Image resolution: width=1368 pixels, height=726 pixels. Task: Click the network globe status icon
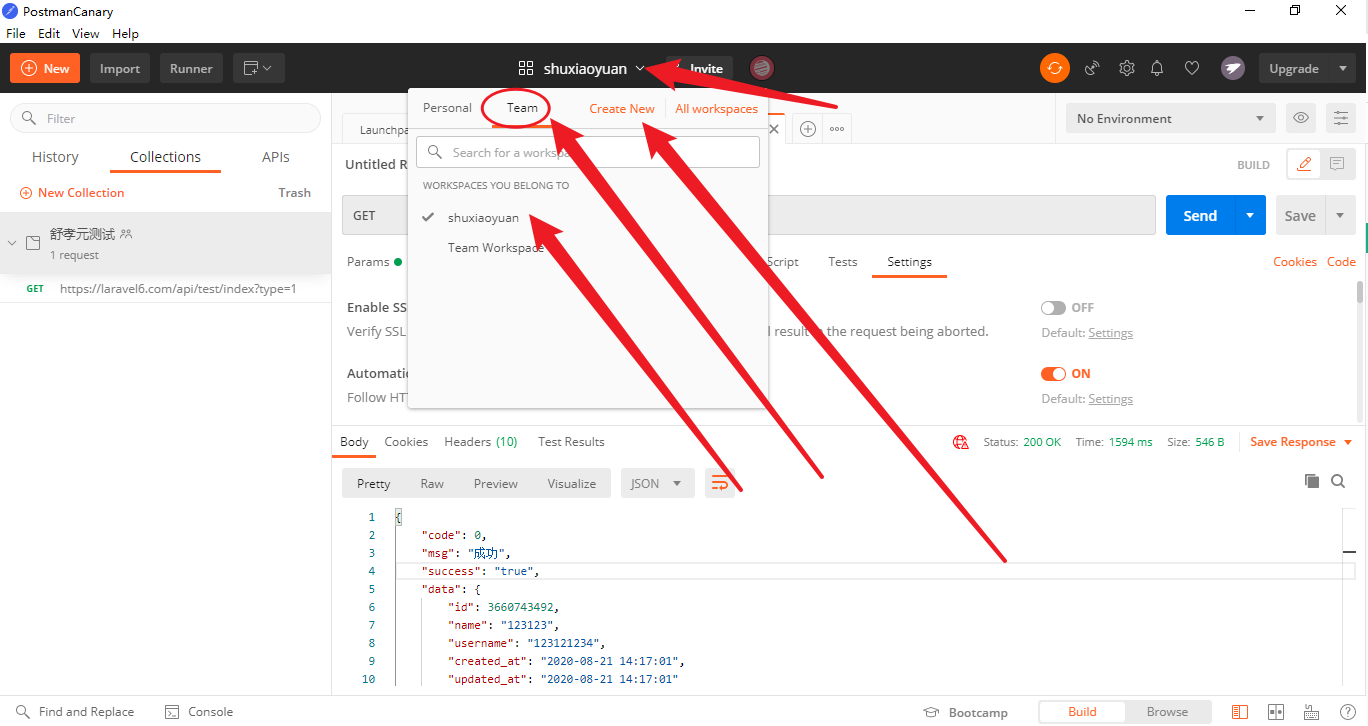(x=961, y=442)
